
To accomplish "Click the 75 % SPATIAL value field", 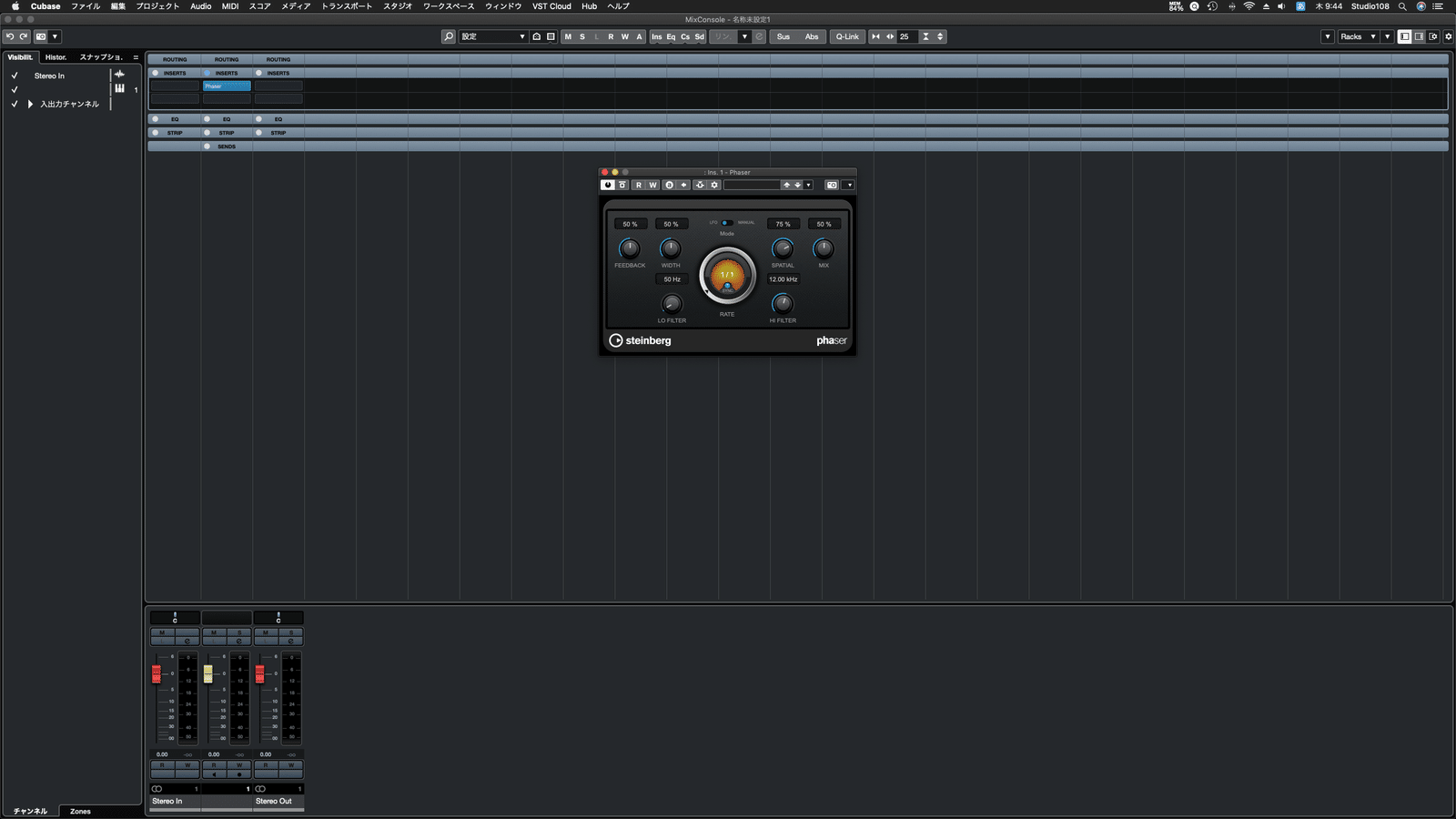I will (x=783, y=224).
